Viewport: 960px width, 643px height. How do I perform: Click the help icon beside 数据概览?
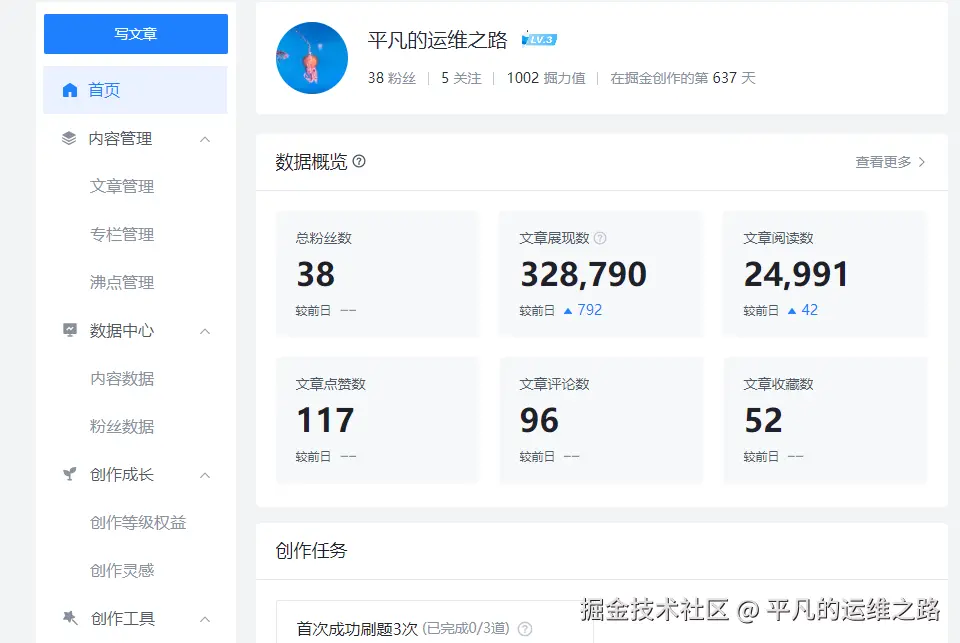click(359, 161)
